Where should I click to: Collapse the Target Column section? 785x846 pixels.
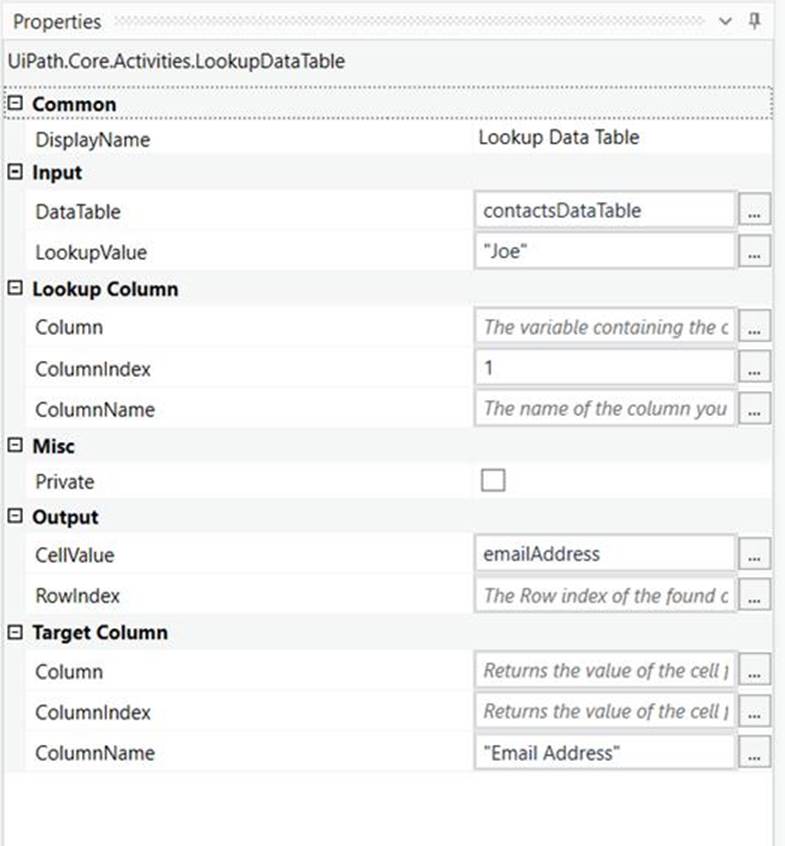pos(15,633)
